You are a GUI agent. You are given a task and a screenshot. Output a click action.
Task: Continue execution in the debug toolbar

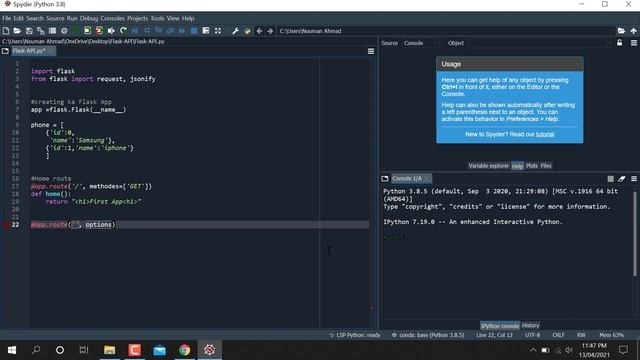(182, 31)
